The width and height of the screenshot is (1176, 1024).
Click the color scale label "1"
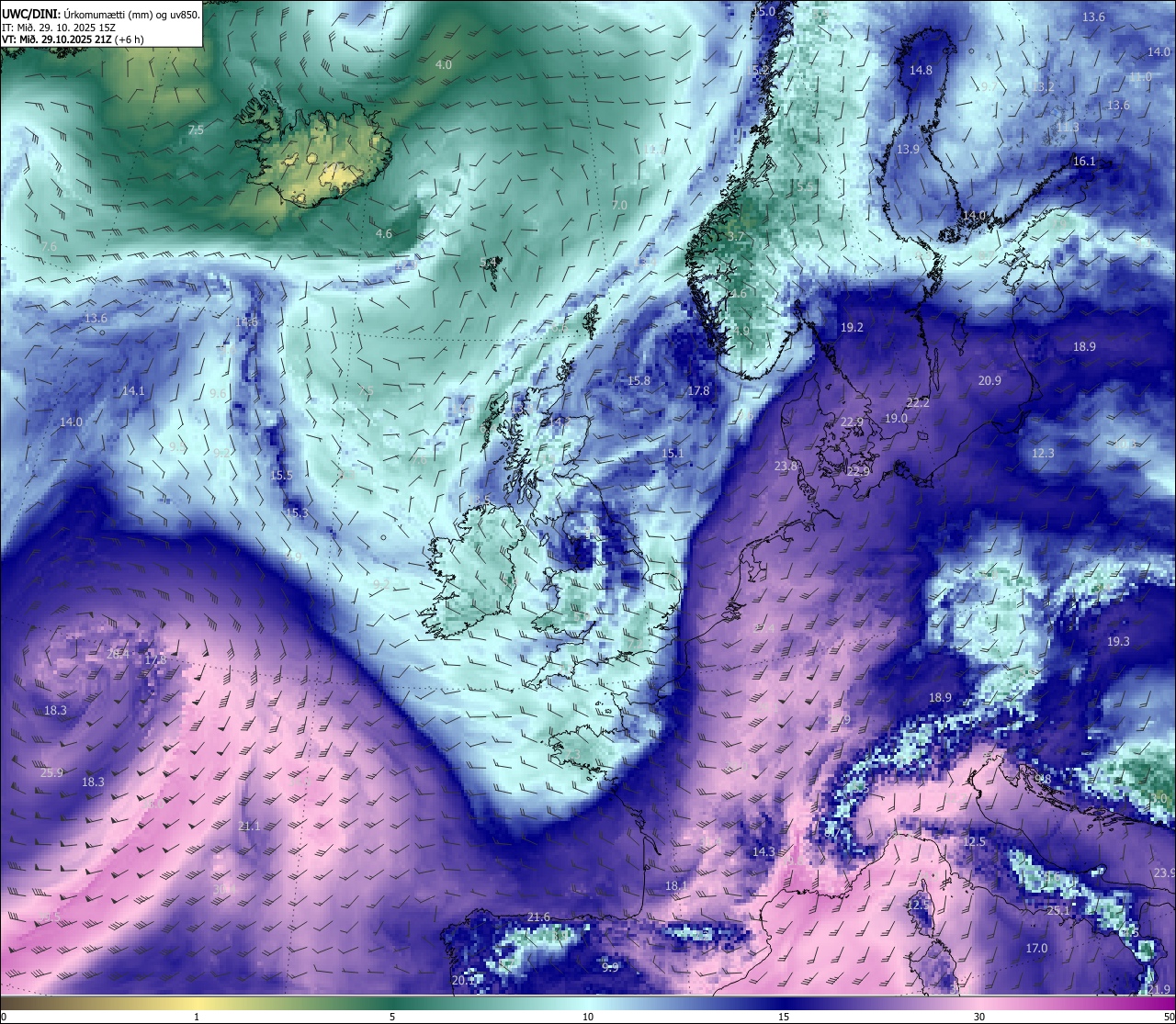[x=197, y=1017]
